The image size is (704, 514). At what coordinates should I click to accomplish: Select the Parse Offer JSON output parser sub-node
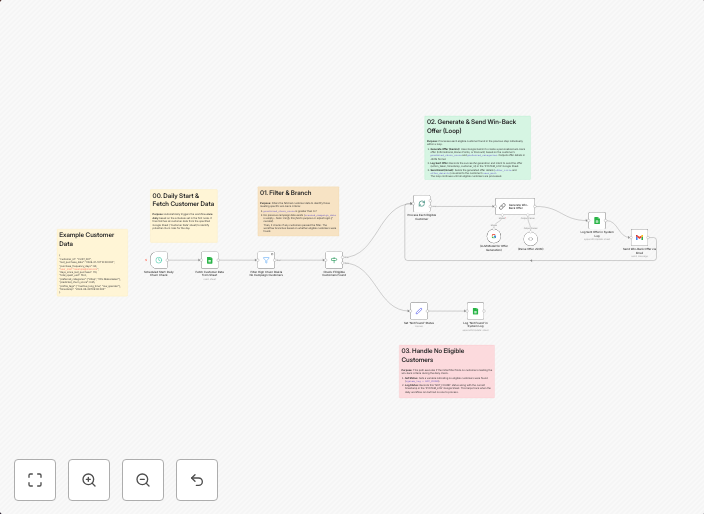coord(530,239)
